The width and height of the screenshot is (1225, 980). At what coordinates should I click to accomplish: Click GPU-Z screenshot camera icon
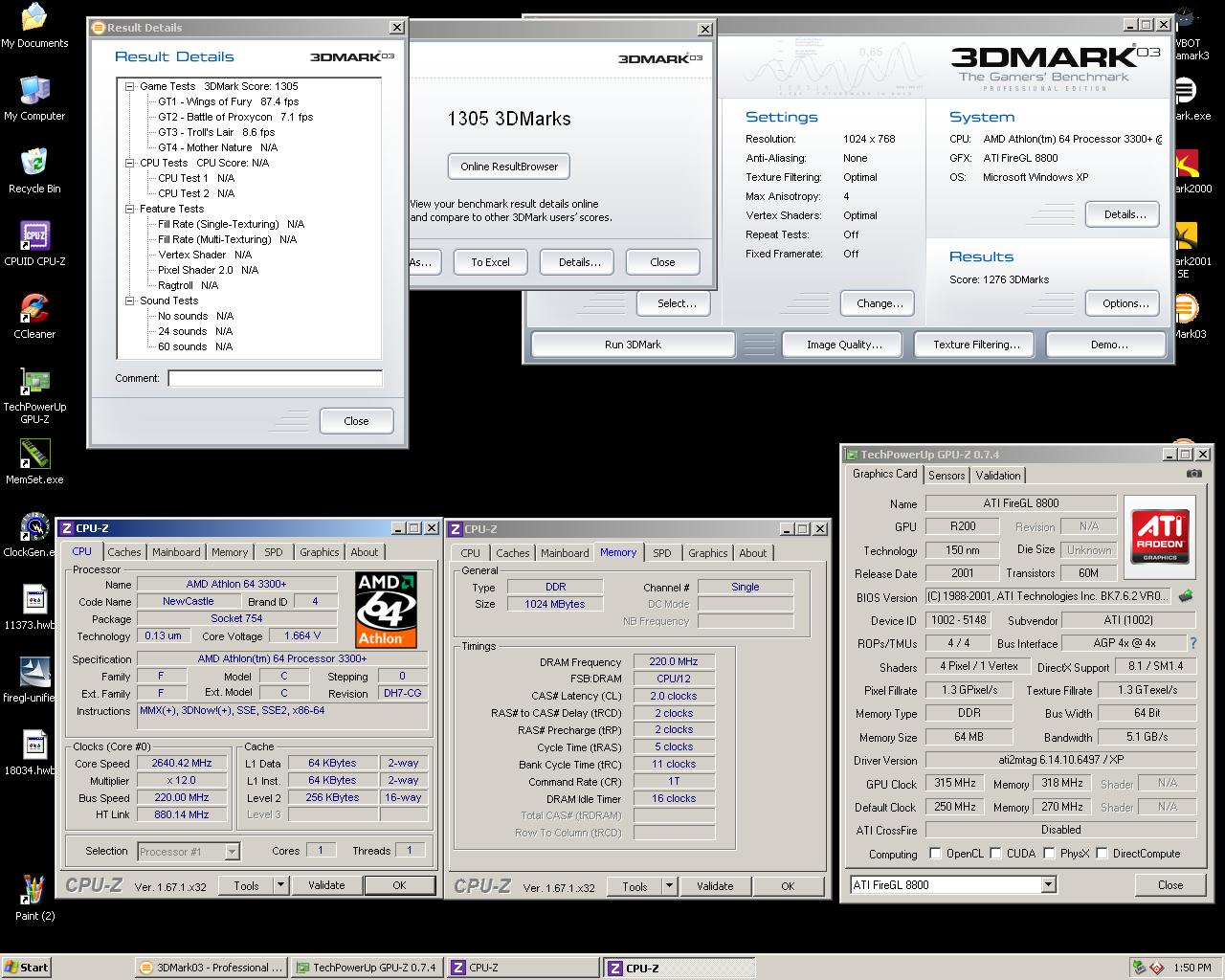coord(1193,474)
